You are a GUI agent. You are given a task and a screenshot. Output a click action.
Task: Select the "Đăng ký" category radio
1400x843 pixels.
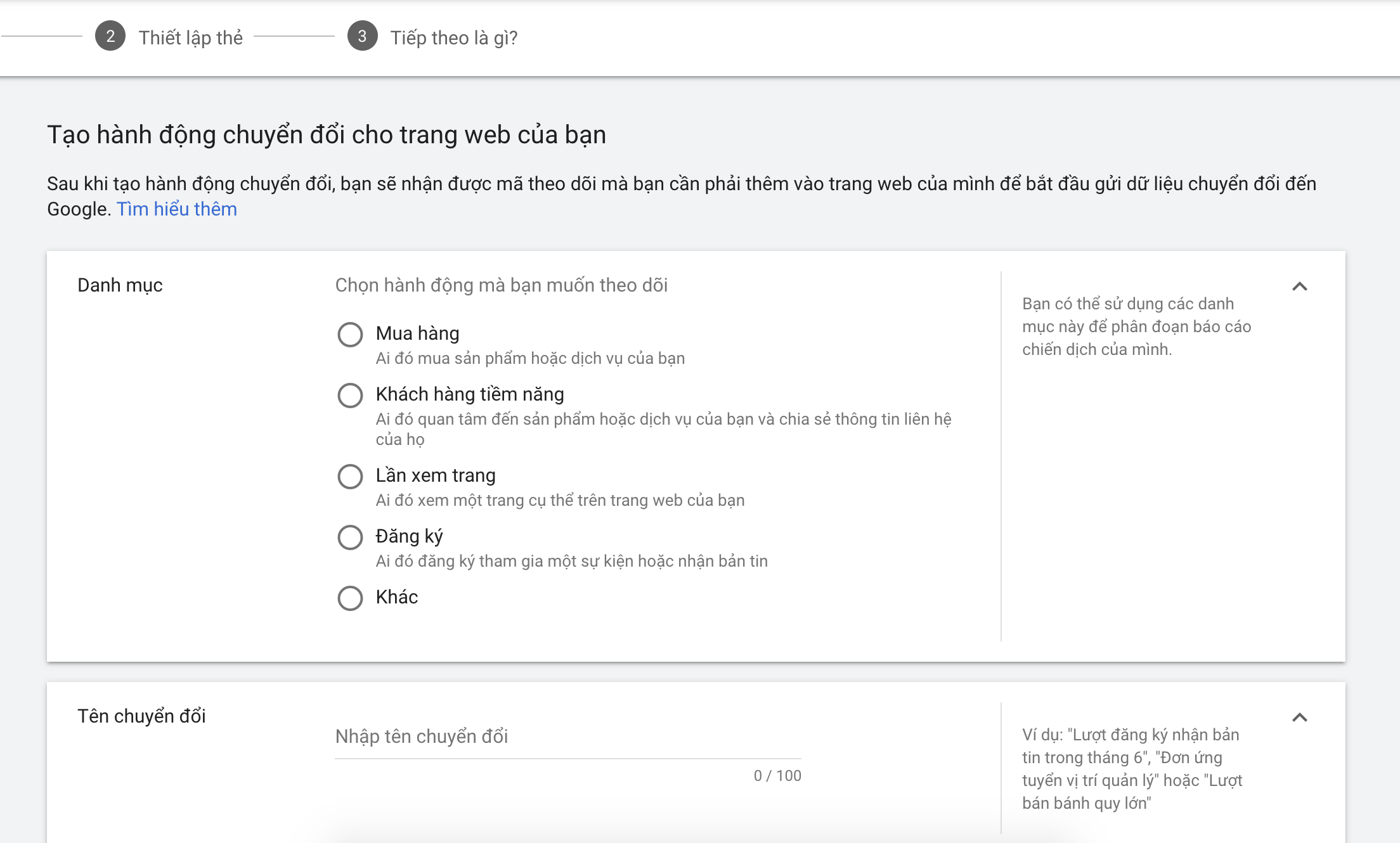pyautogui.click(x=350, y=537)
